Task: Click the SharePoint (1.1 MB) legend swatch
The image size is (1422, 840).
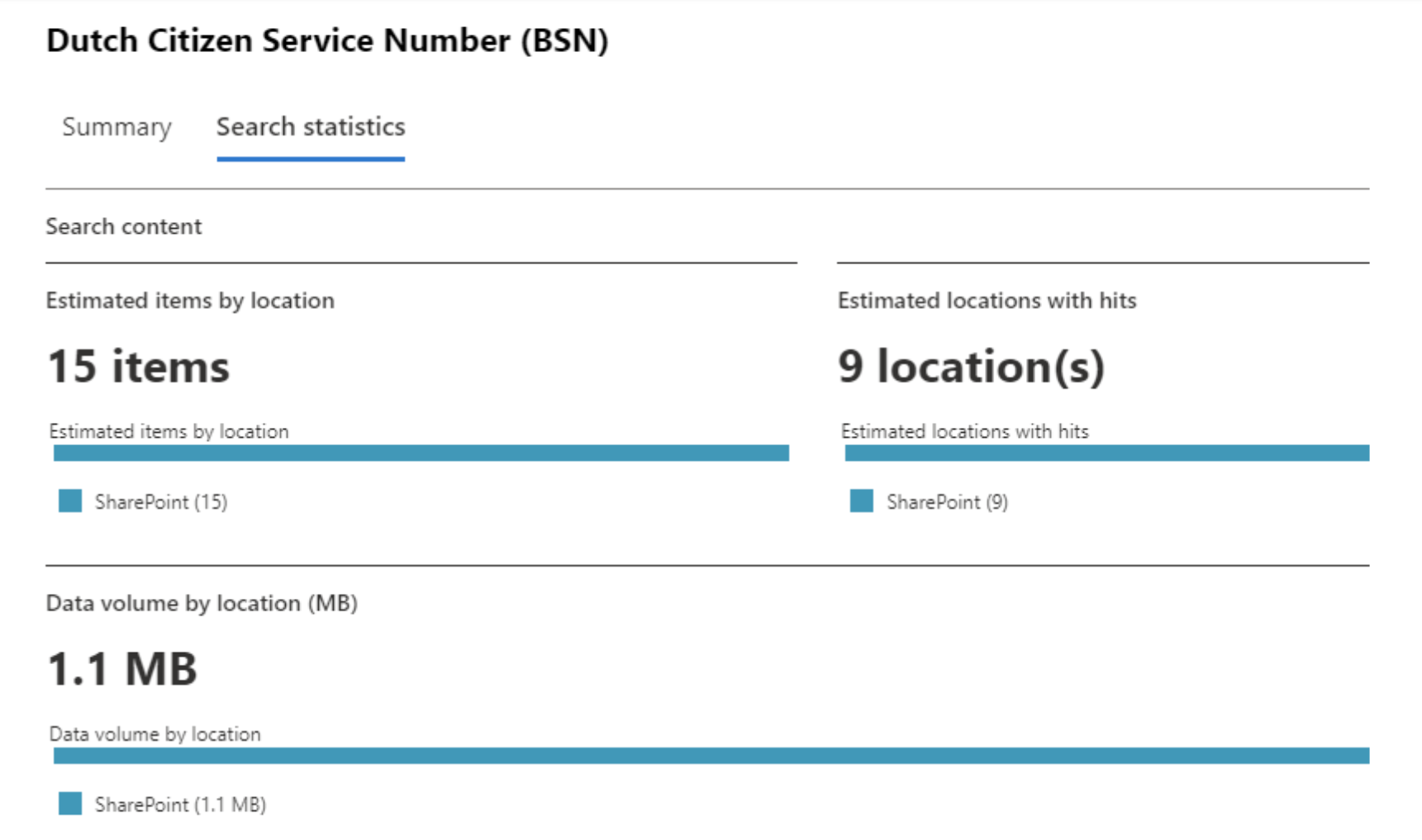Action: coord(70,804)
